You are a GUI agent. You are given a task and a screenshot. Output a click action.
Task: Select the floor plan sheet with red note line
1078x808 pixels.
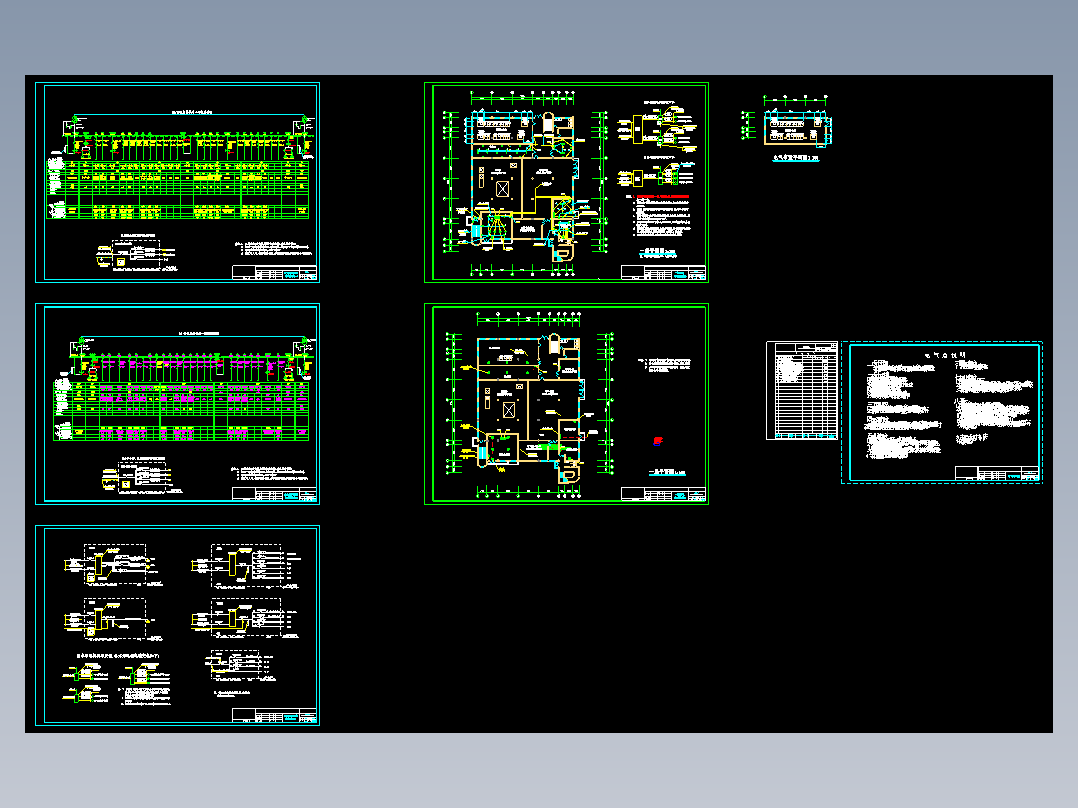(x=566, y=182)
